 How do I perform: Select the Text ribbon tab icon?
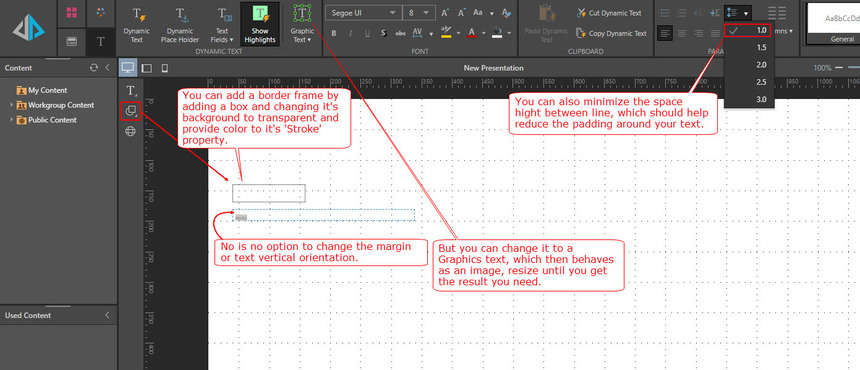100,42
